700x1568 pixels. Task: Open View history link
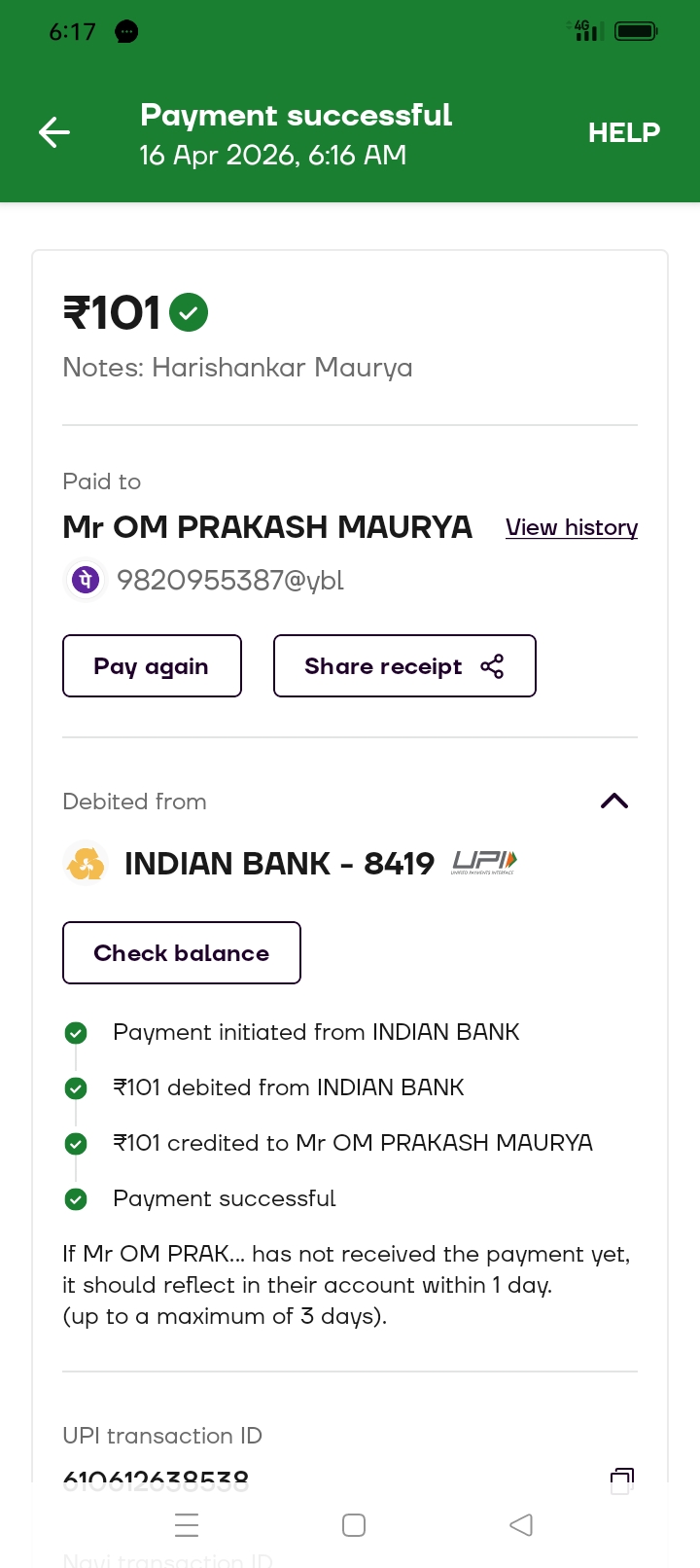click(x=572, y=527)
